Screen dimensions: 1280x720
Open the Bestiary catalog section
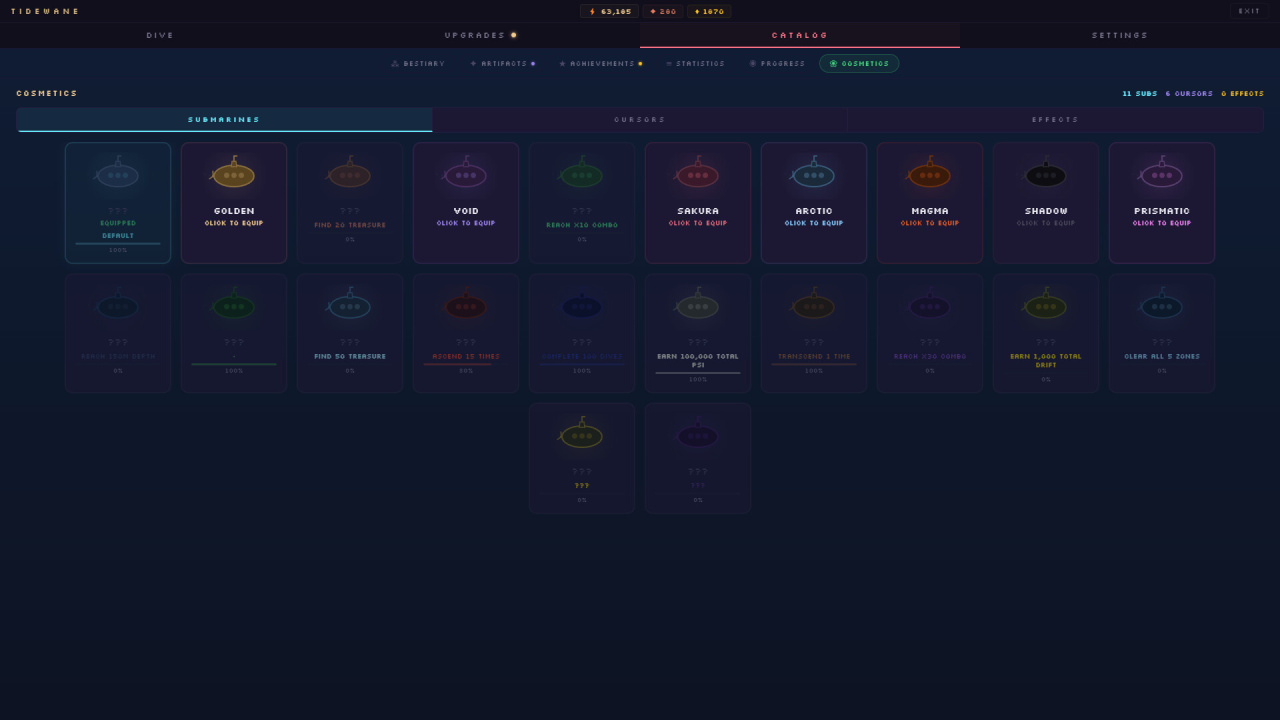(418, 63)
